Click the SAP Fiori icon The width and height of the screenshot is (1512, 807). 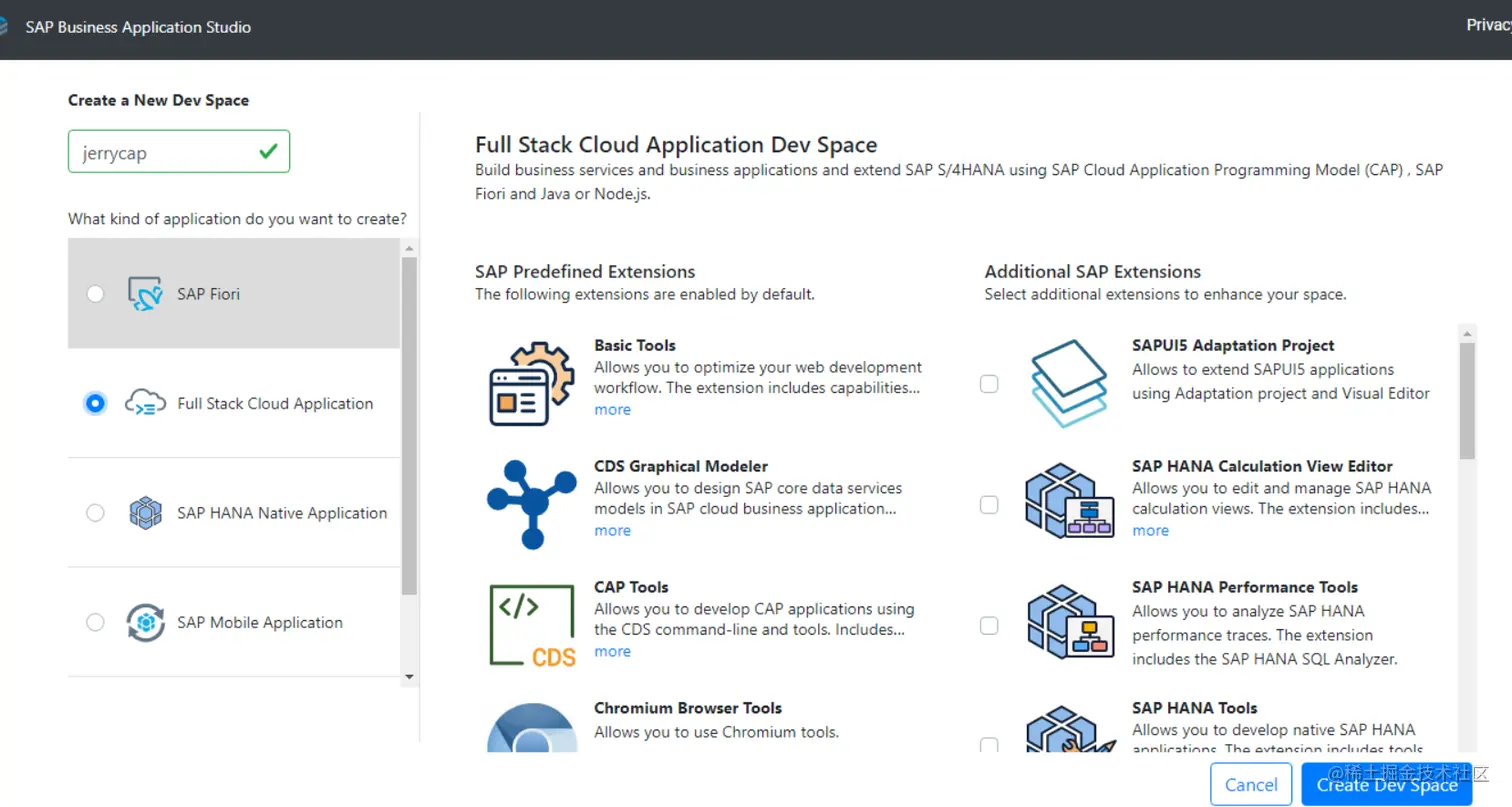[x=146, y=294]
